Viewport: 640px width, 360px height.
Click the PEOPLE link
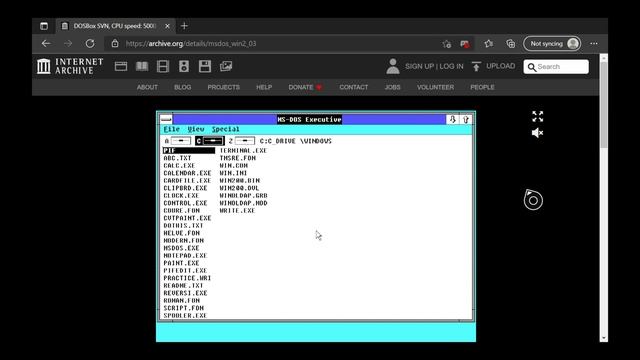(482, 87)
